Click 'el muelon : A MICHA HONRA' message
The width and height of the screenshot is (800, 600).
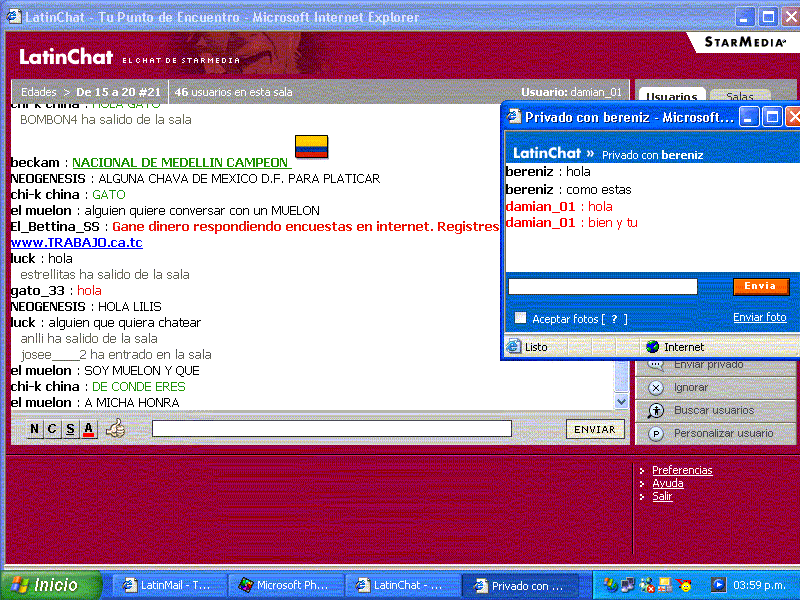[x=95, y=403]
